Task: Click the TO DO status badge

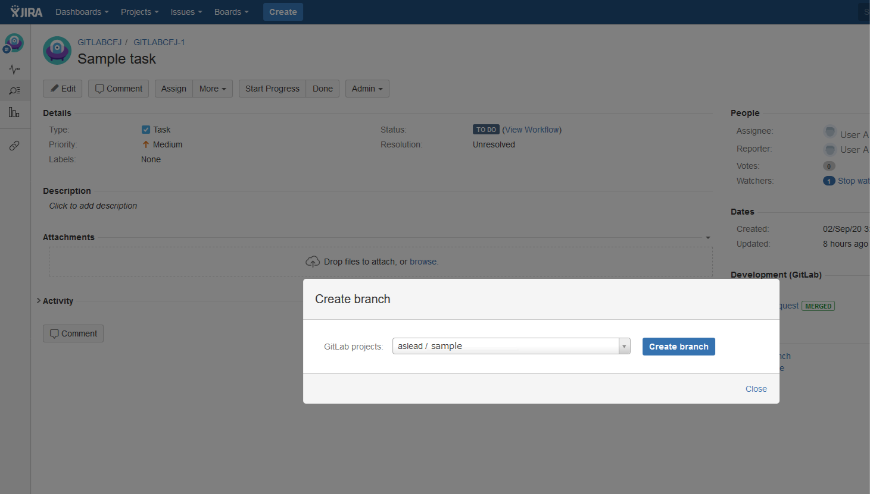Action: pos(486,129)
